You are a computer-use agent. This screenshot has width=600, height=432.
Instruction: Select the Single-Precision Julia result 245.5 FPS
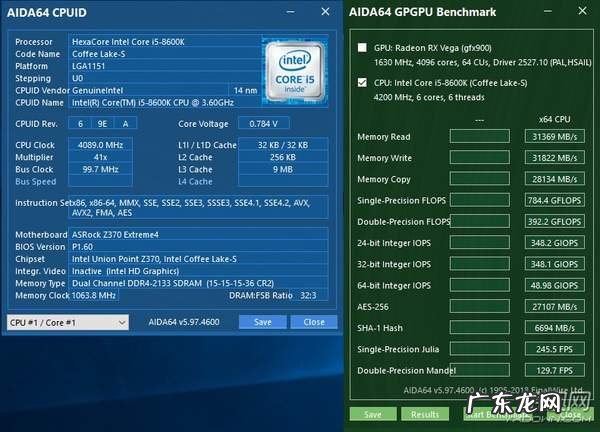click(x=554, y=349)
